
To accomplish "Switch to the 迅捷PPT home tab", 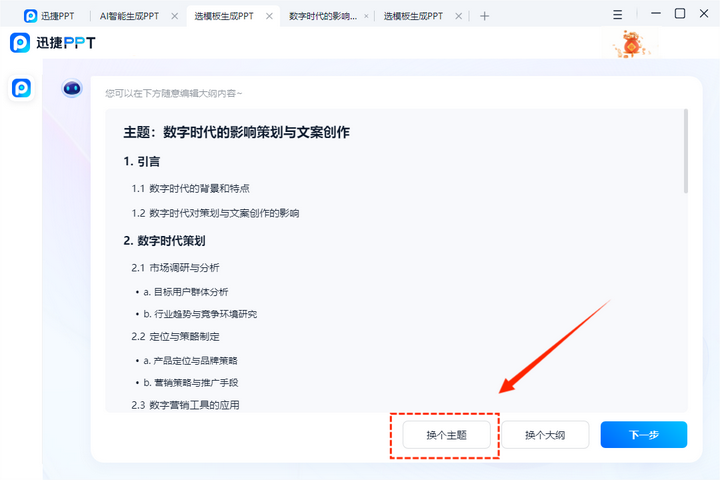I will point(49,16).
